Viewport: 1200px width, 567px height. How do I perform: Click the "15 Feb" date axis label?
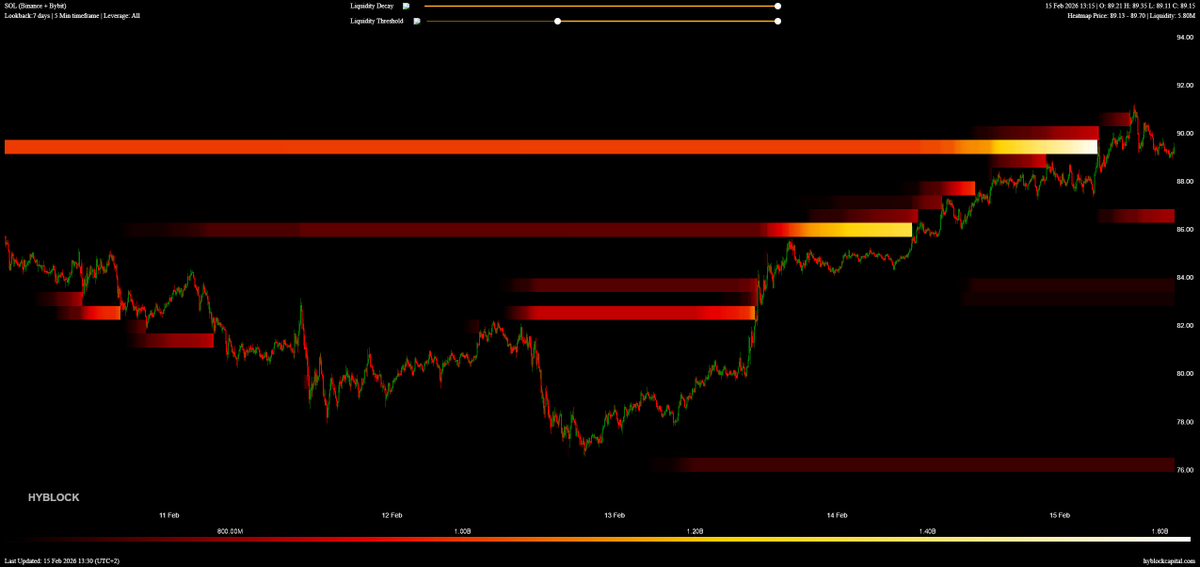point(1060,515)
